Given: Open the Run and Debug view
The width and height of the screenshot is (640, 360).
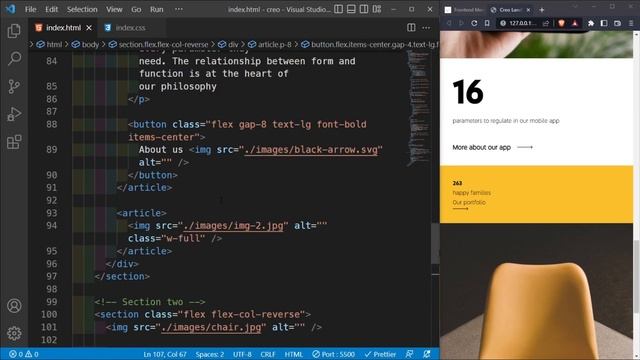Looking at the screenshot, I should point(14,114).
